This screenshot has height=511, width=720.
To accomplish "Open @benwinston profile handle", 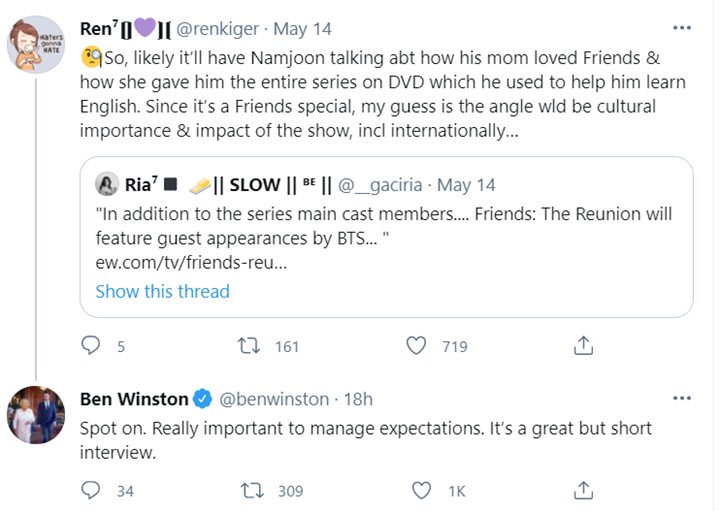I will click(273, 399).
